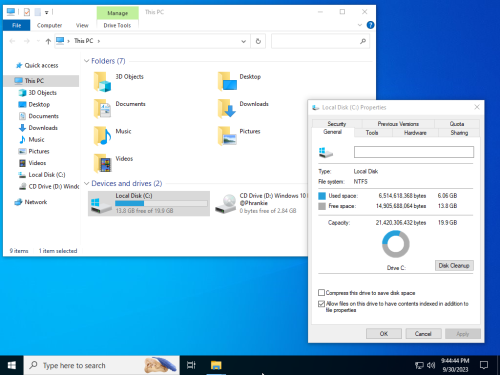This screenshot has height=375, width=500.
Task: Select the CD Drive (D:) disc icon
Action: (226, 204)
